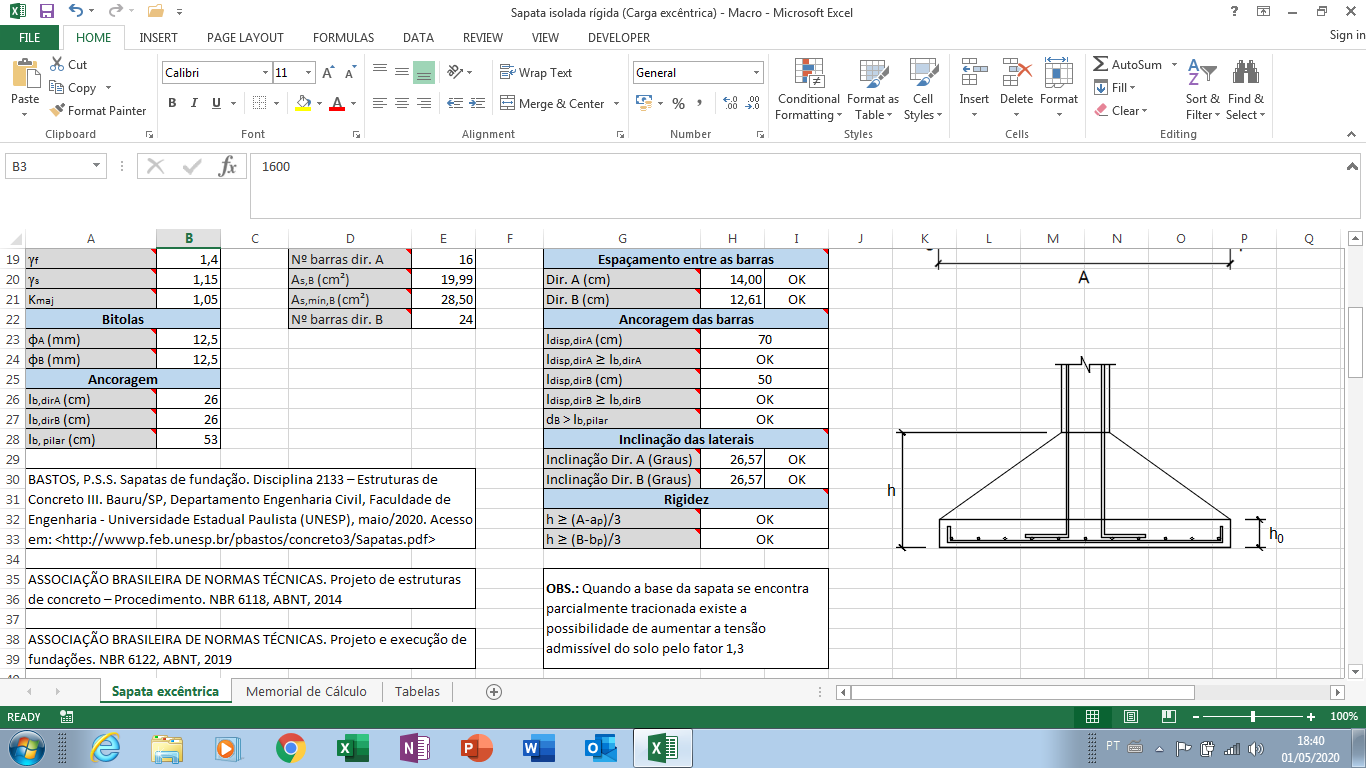1366x768 pixels.
Task: Insert cells button
Action: pyautogui.click(x=974, y=89)
